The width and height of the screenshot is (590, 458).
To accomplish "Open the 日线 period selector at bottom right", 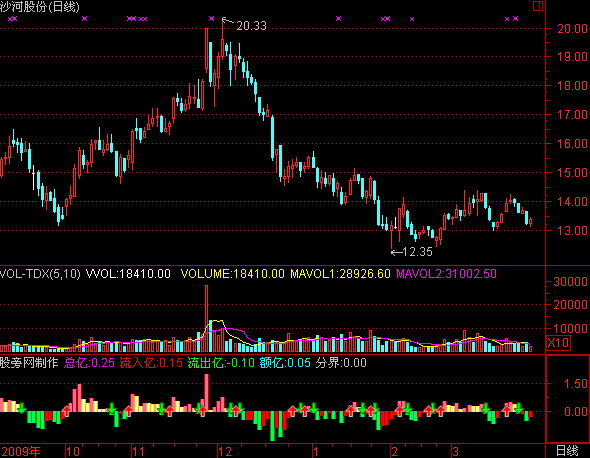I will [567, 451].
